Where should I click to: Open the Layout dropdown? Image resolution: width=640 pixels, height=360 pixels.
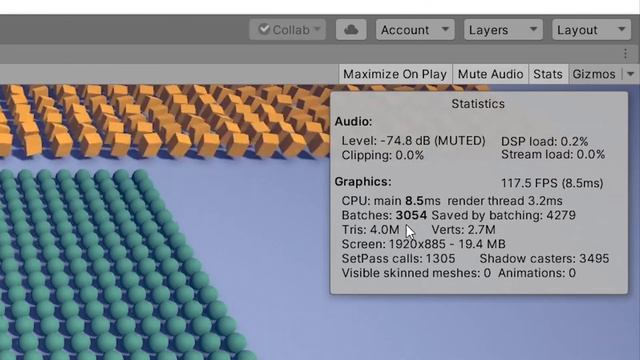(591, 30)
